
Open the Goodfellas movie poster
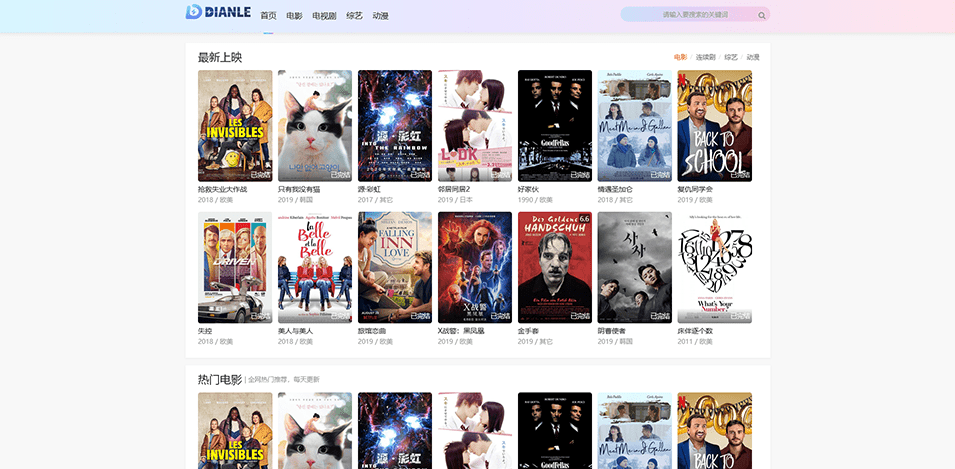pyautogui.click(x=555, y=125)
